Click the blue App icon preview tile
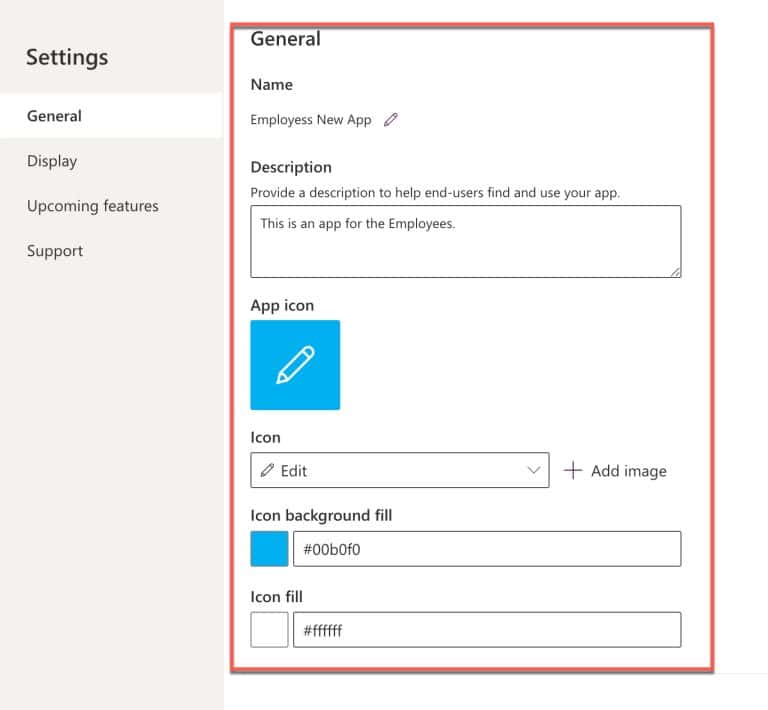The width and height of the screenshot is (768, 710). pos(295,365)
